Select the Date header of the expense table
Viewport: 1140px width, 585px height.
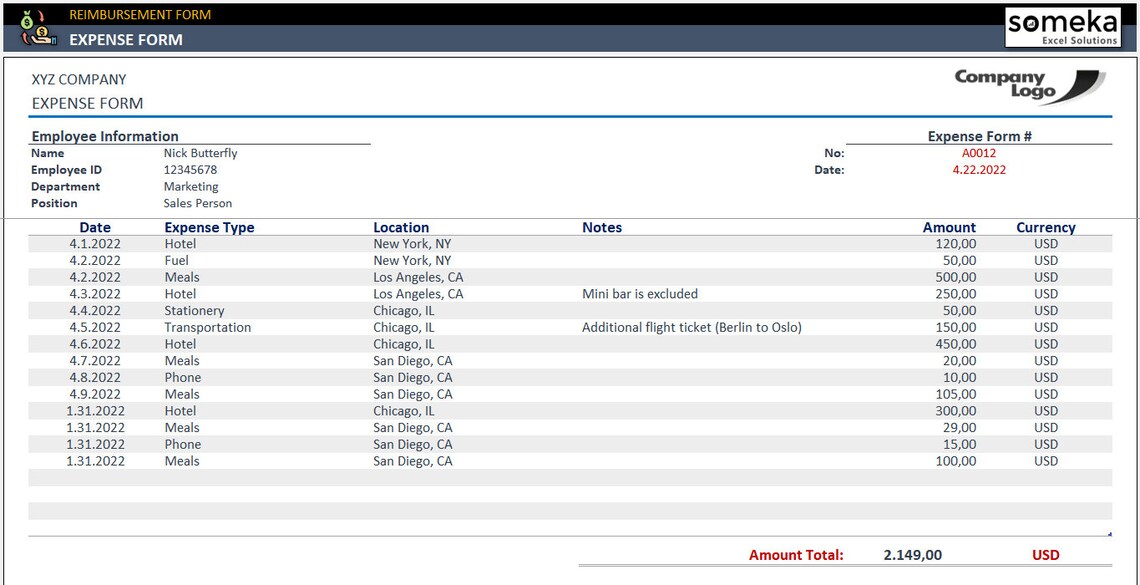[x=95, y=227]
